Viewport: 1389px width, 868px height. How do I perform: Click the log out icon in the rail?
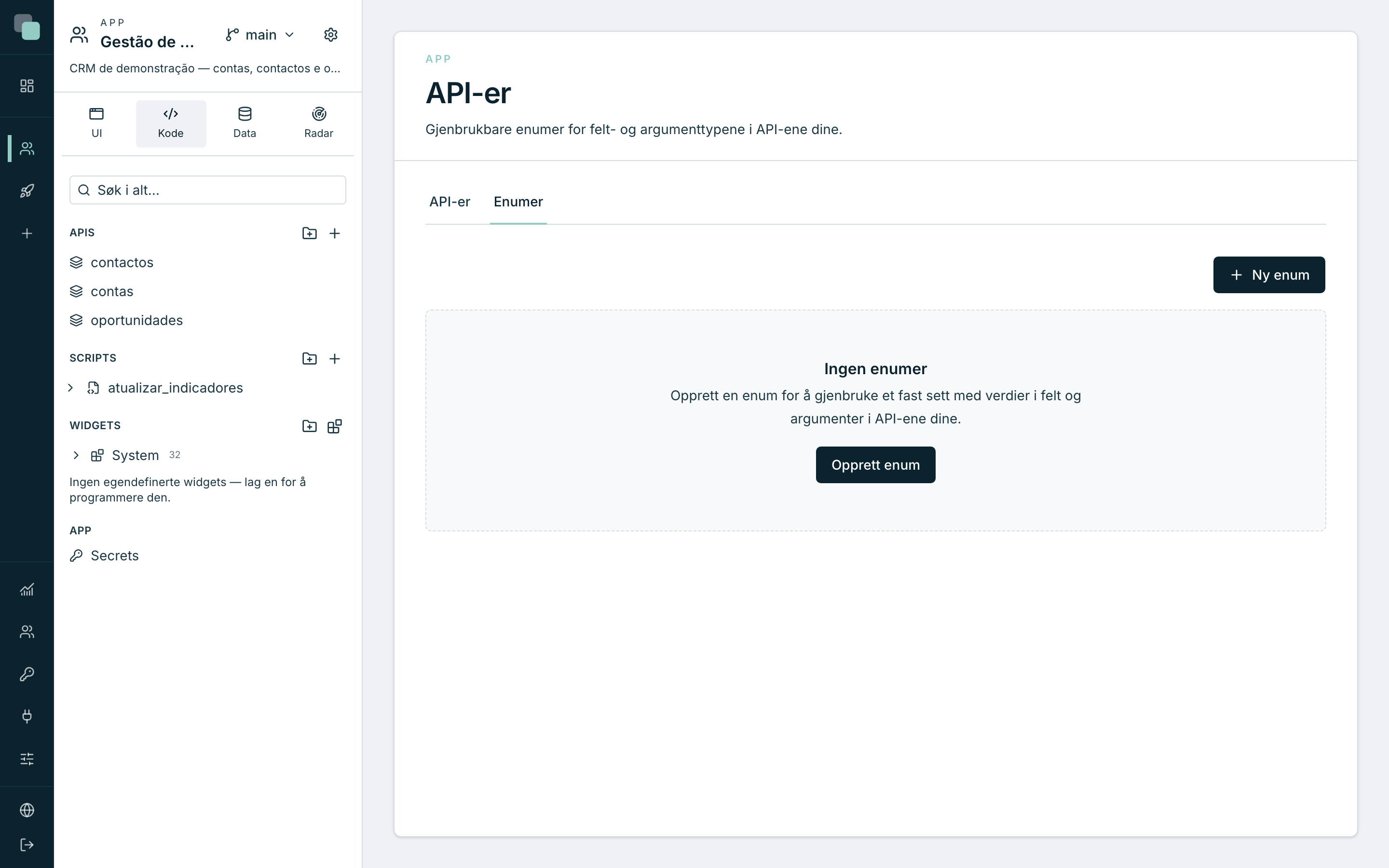point(27,845)
